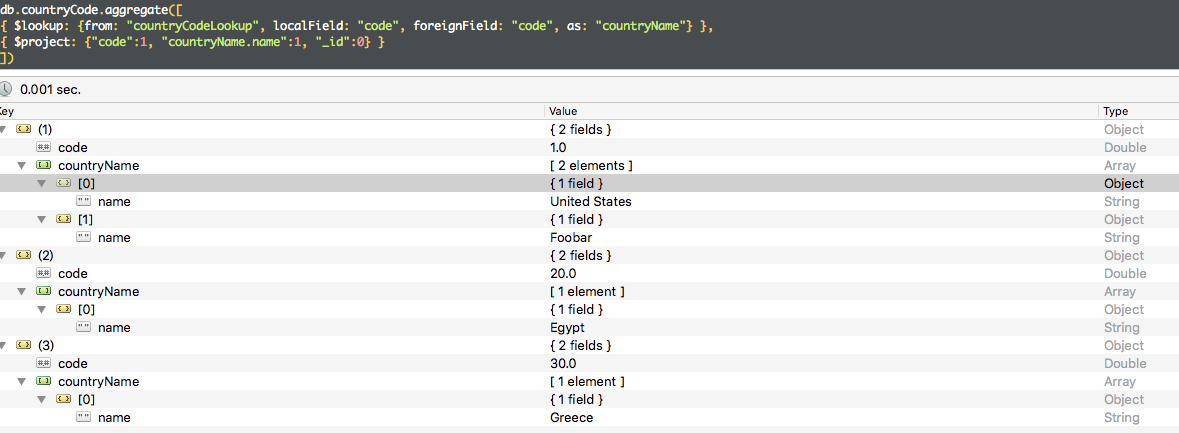
Task: Click the Type column header
Action: pos(1116,111)
